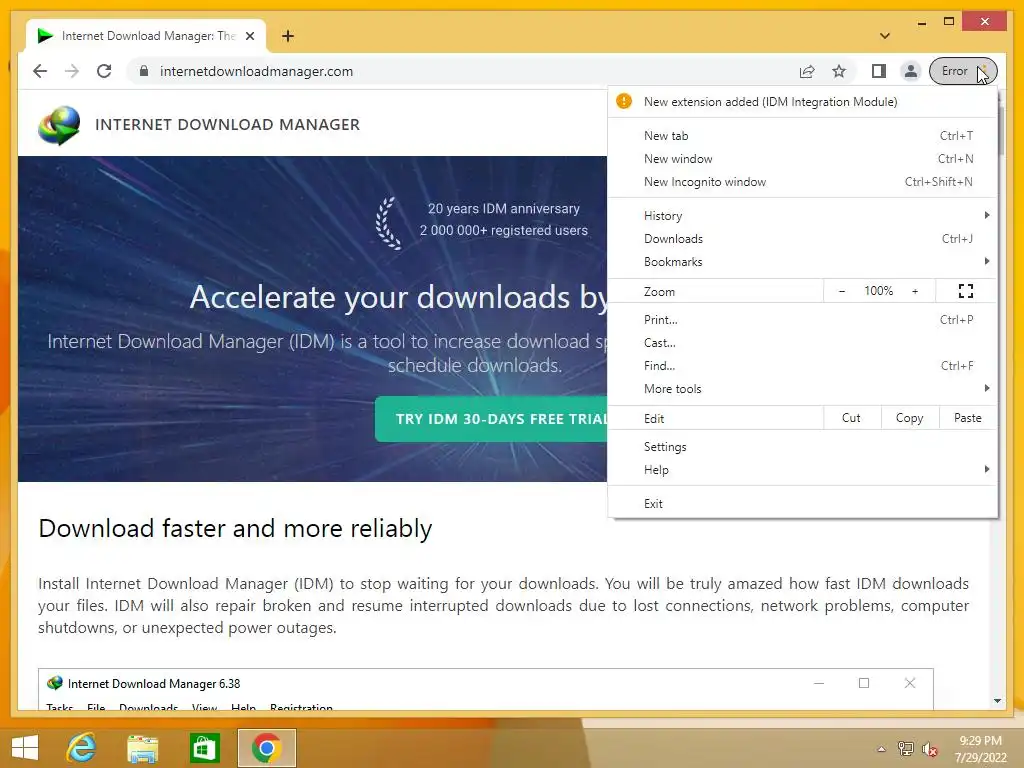The image size is (1024, 768).
Task: Click the 20 years IDM anniversary text
Action: [x=504, y=209]
